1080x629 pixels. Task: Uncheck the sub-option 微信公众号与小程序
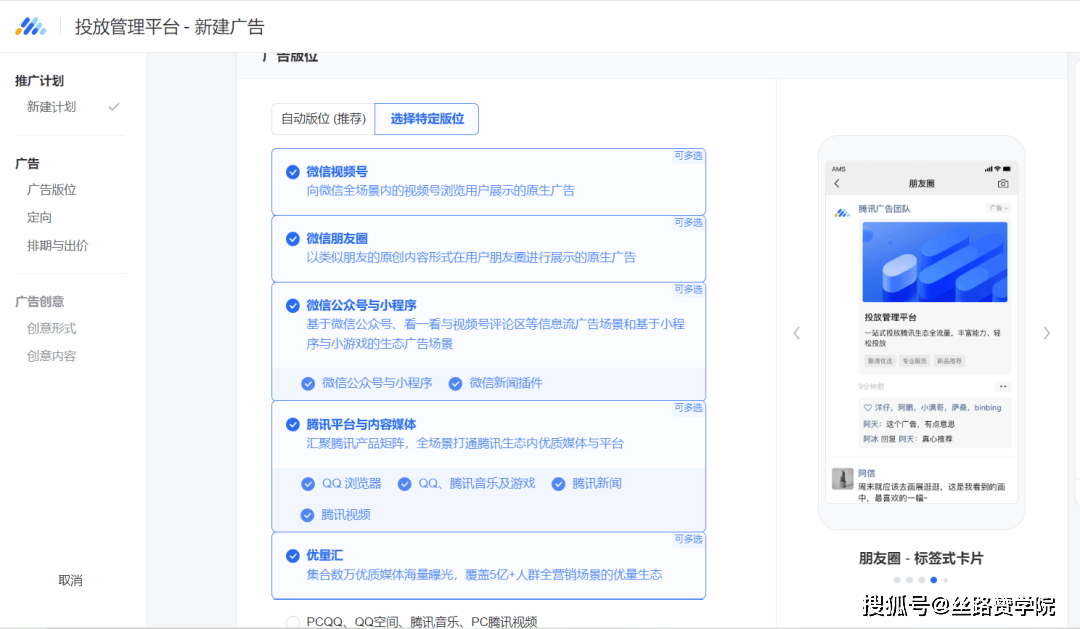308,384
